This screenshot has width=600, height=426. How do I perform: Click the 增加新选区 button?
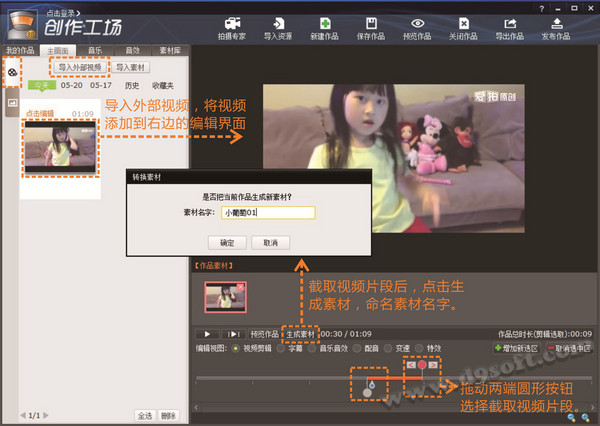[517, 348]
